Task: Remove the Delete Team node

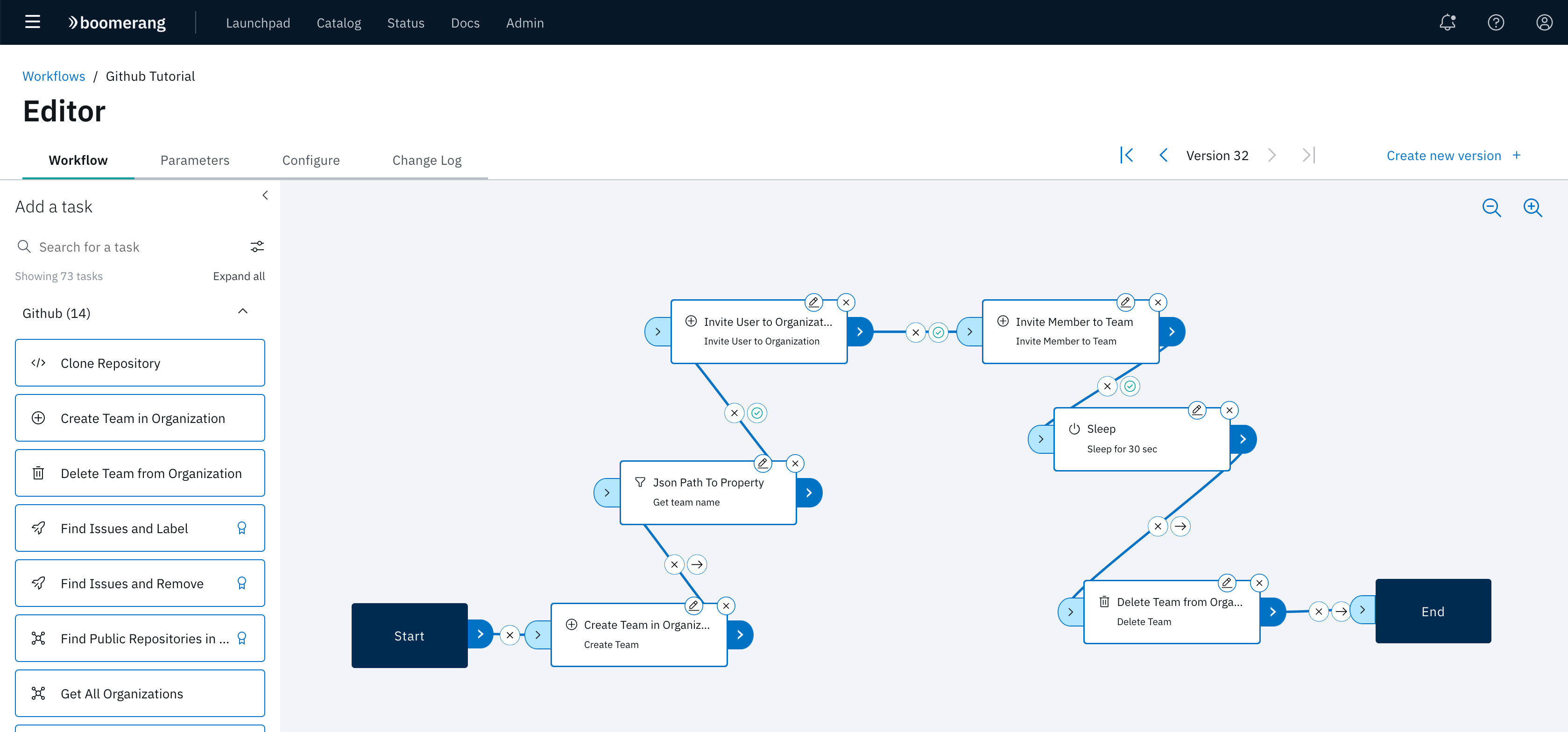Action: coord(1259,582)
